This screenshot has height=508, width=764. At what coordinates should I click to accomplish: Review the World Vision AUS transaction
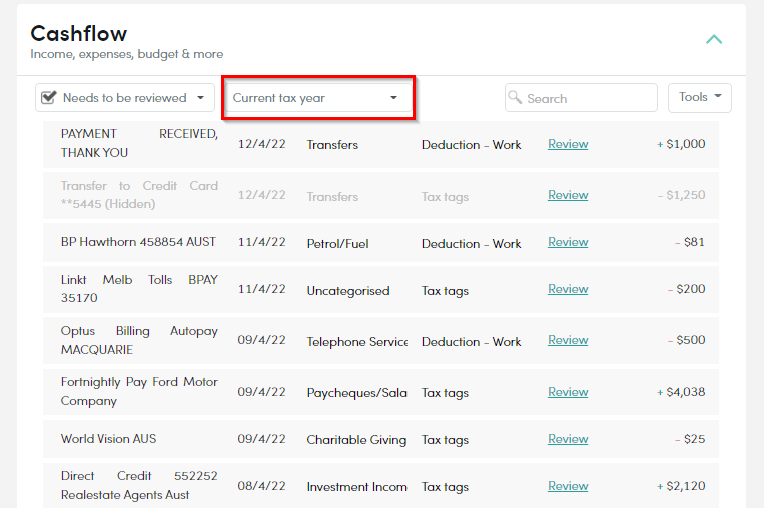coord(568,439)
